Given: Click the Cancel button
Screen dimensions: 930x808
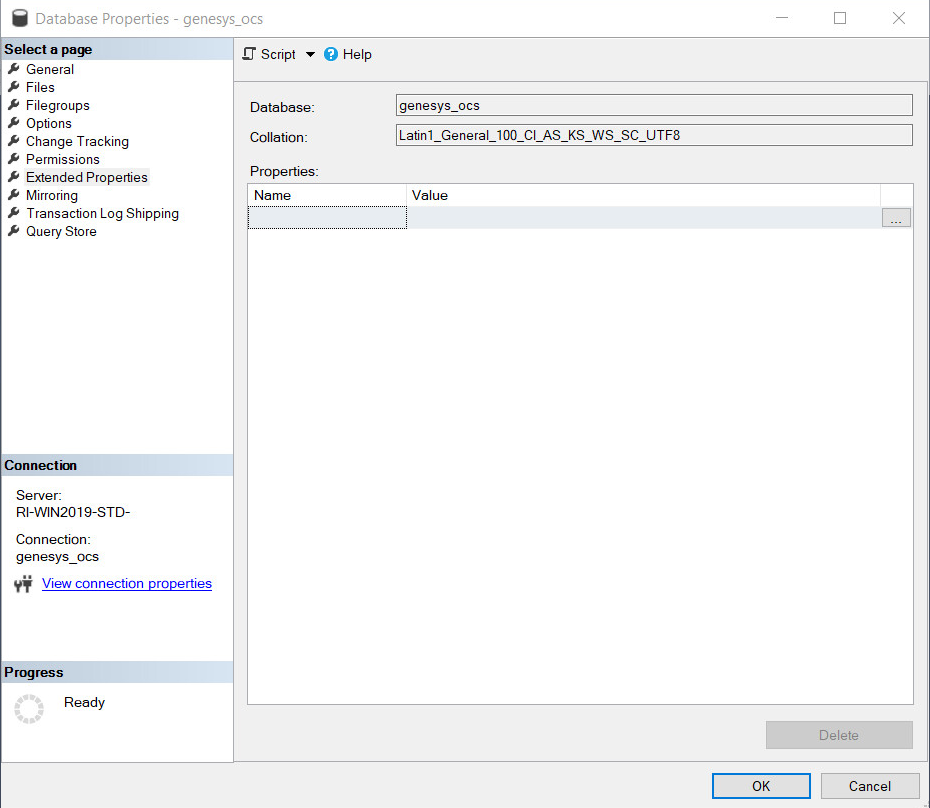Looking at the screenshot, I should pyautogui.click(x=869, y=786).
